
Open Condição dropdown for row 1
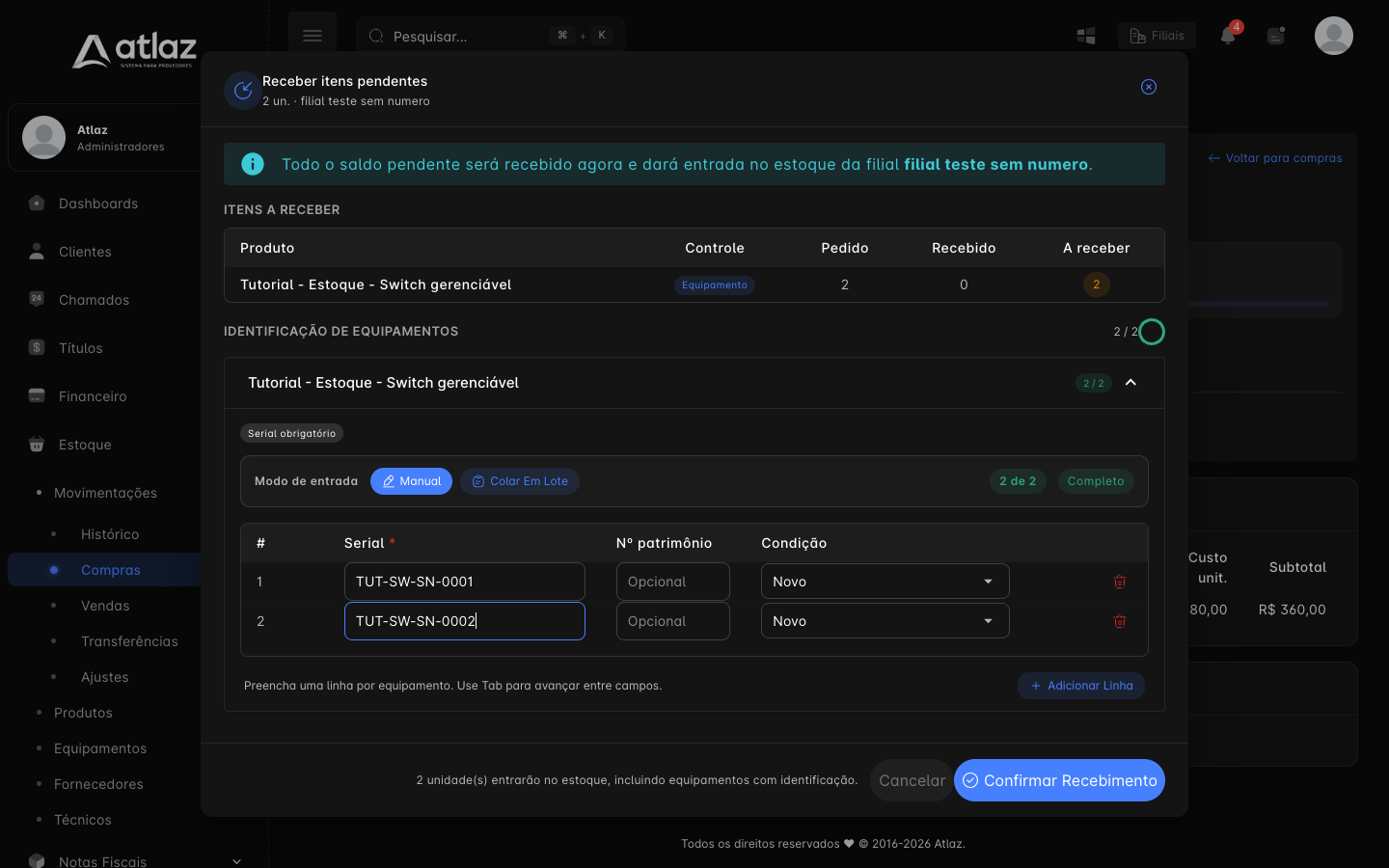pyautogui.click(x=885, y=582)
